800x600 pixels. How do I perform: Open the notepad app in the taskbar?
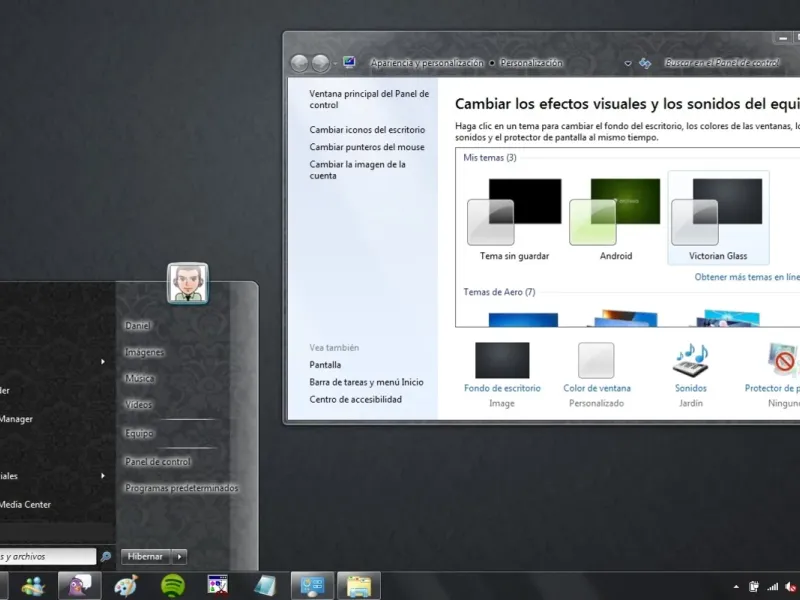click(265, 586)
